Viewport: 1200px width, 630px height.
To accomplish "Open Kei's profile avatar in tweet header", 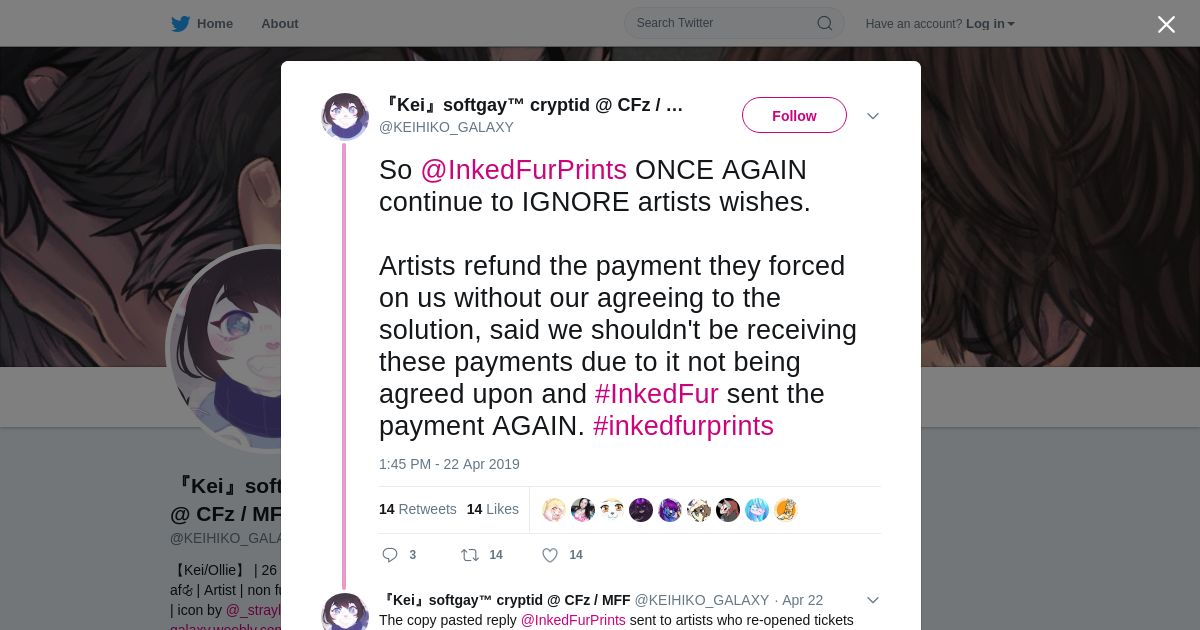I will 345,117.
